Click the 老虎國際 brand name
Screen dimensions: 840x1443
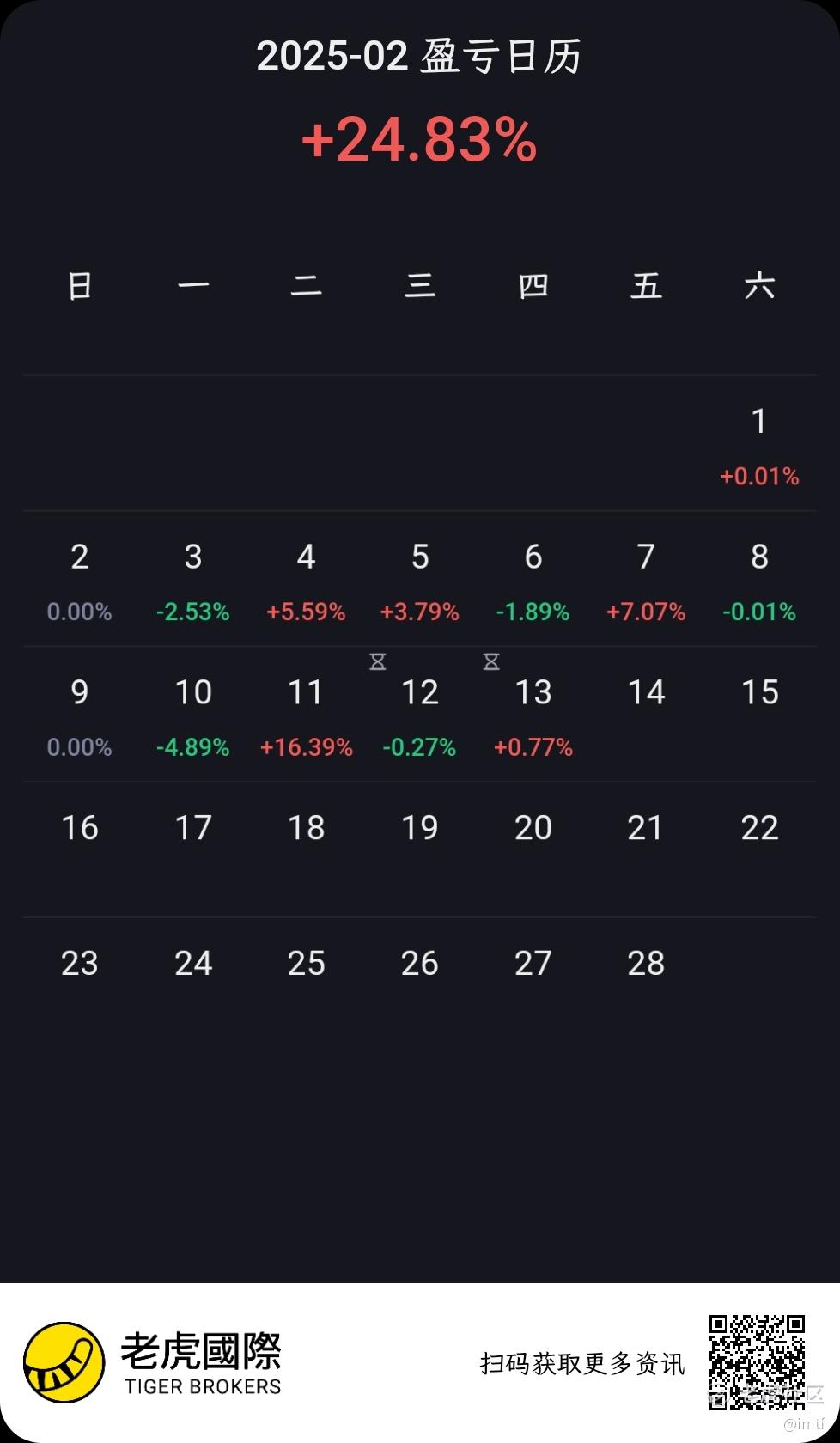(x=201, y=1350)
